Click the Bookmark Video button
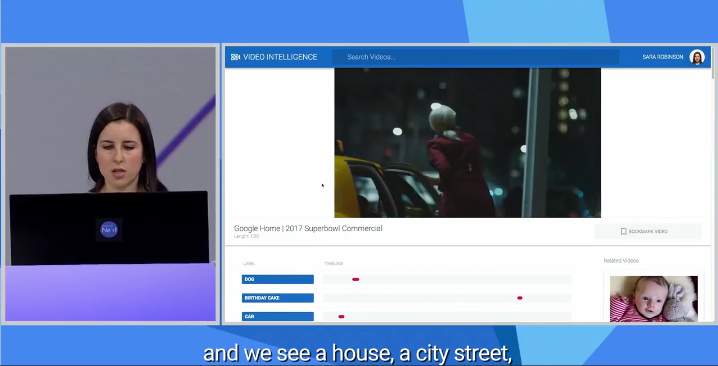 (648, 232)
